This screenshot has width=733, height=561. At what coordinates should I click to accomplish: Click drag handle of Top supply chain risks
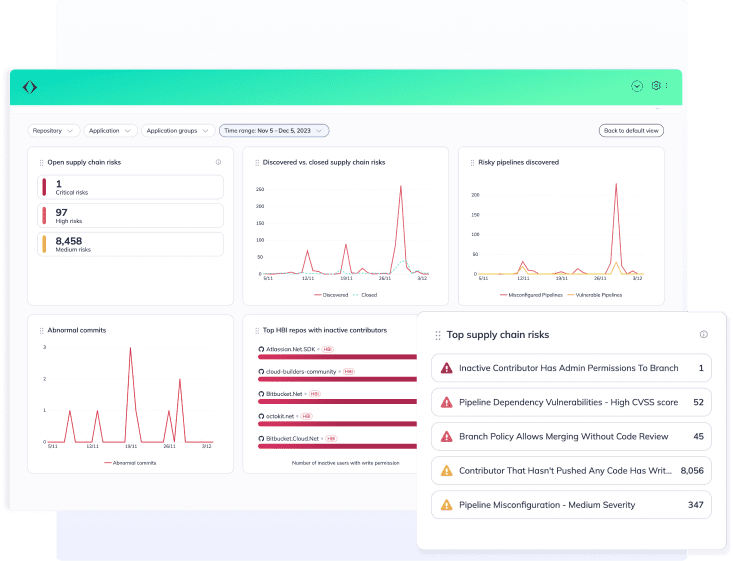click(x=437, y=335)
